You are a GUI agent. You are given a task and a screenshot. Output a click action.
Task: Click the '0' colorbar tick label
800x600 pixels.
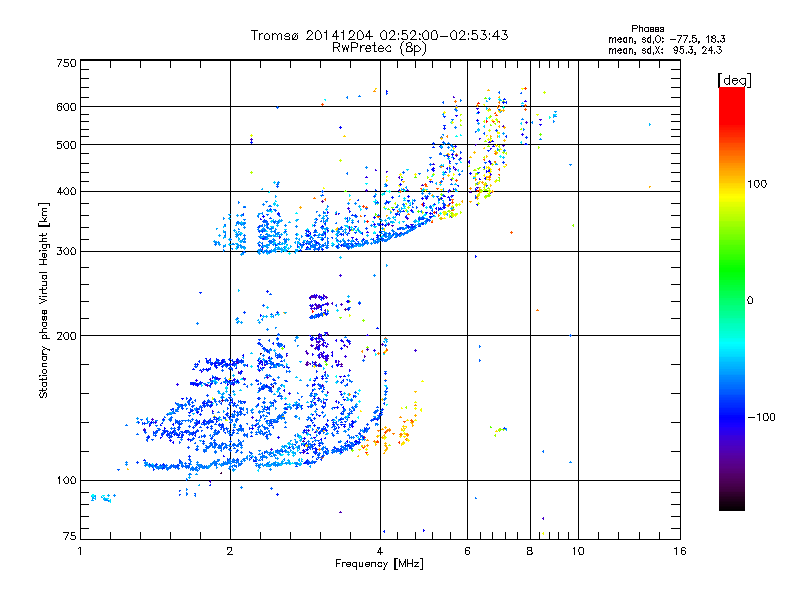coord(750,301)
